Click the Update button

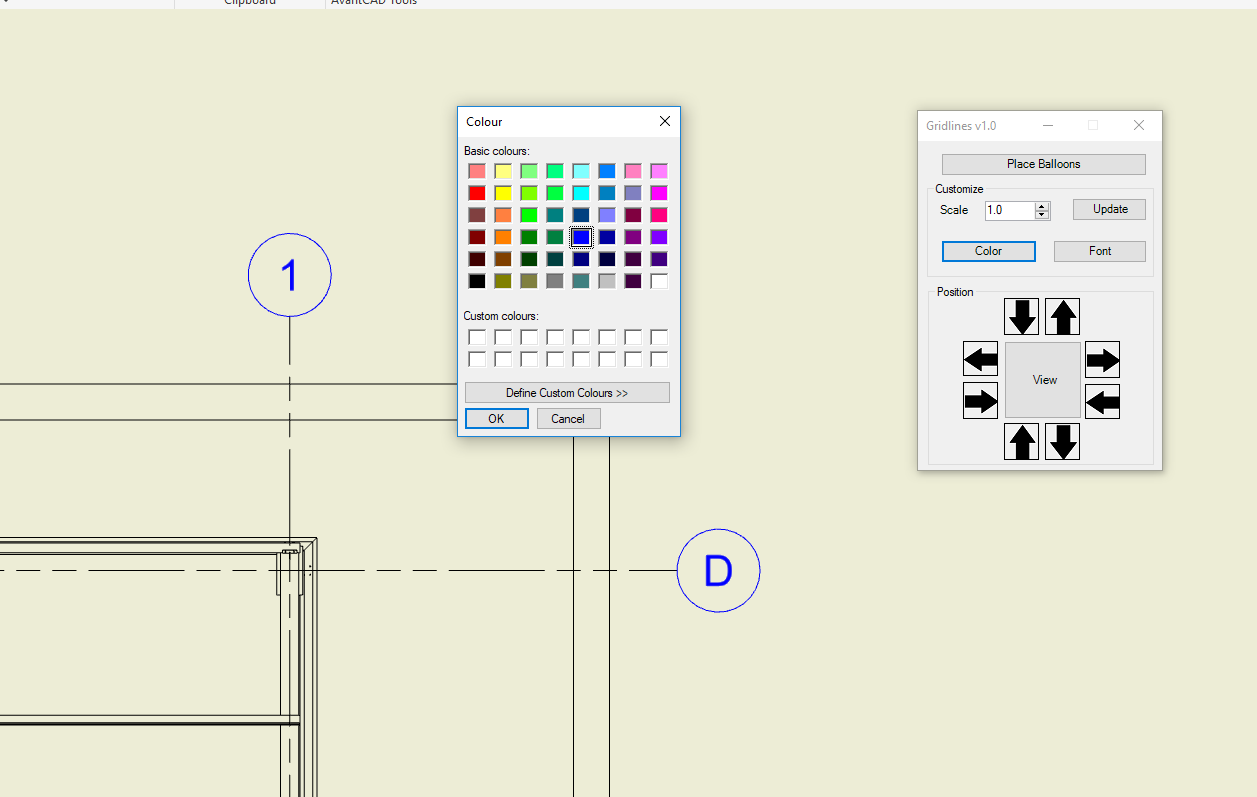click(x=1109, y=209)
